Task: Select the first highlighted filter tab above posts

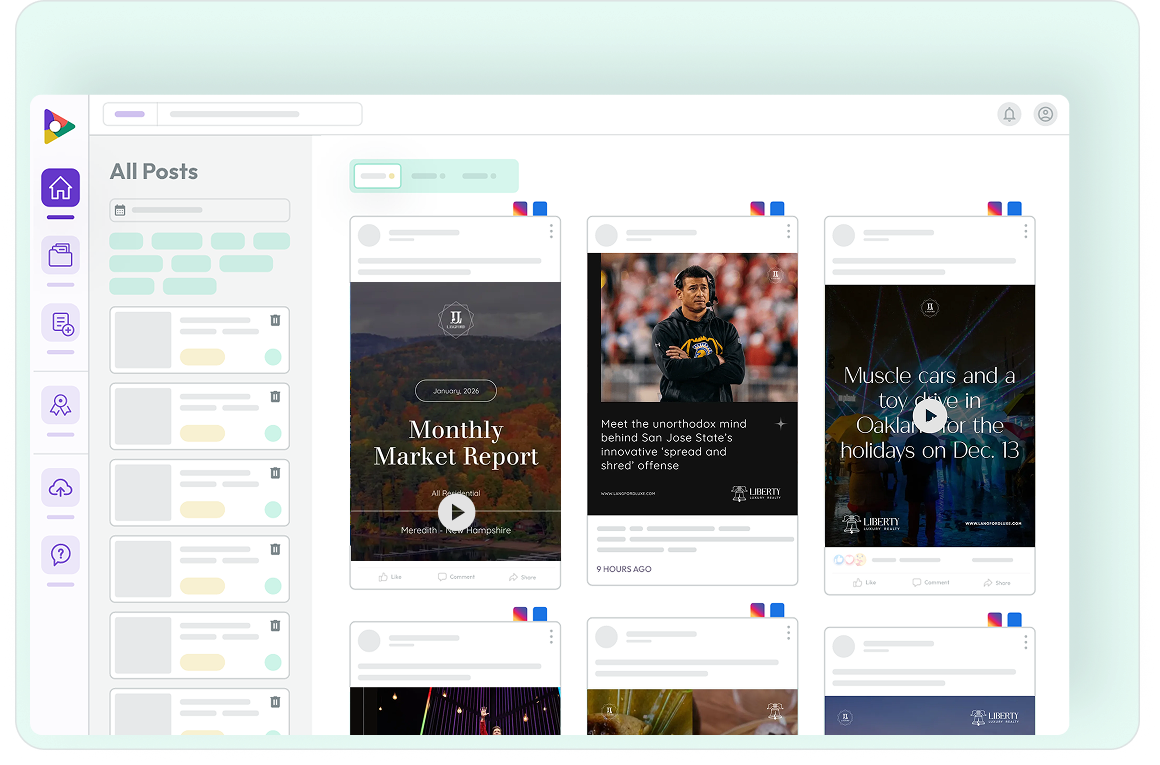Action: [x=377, y=176]
